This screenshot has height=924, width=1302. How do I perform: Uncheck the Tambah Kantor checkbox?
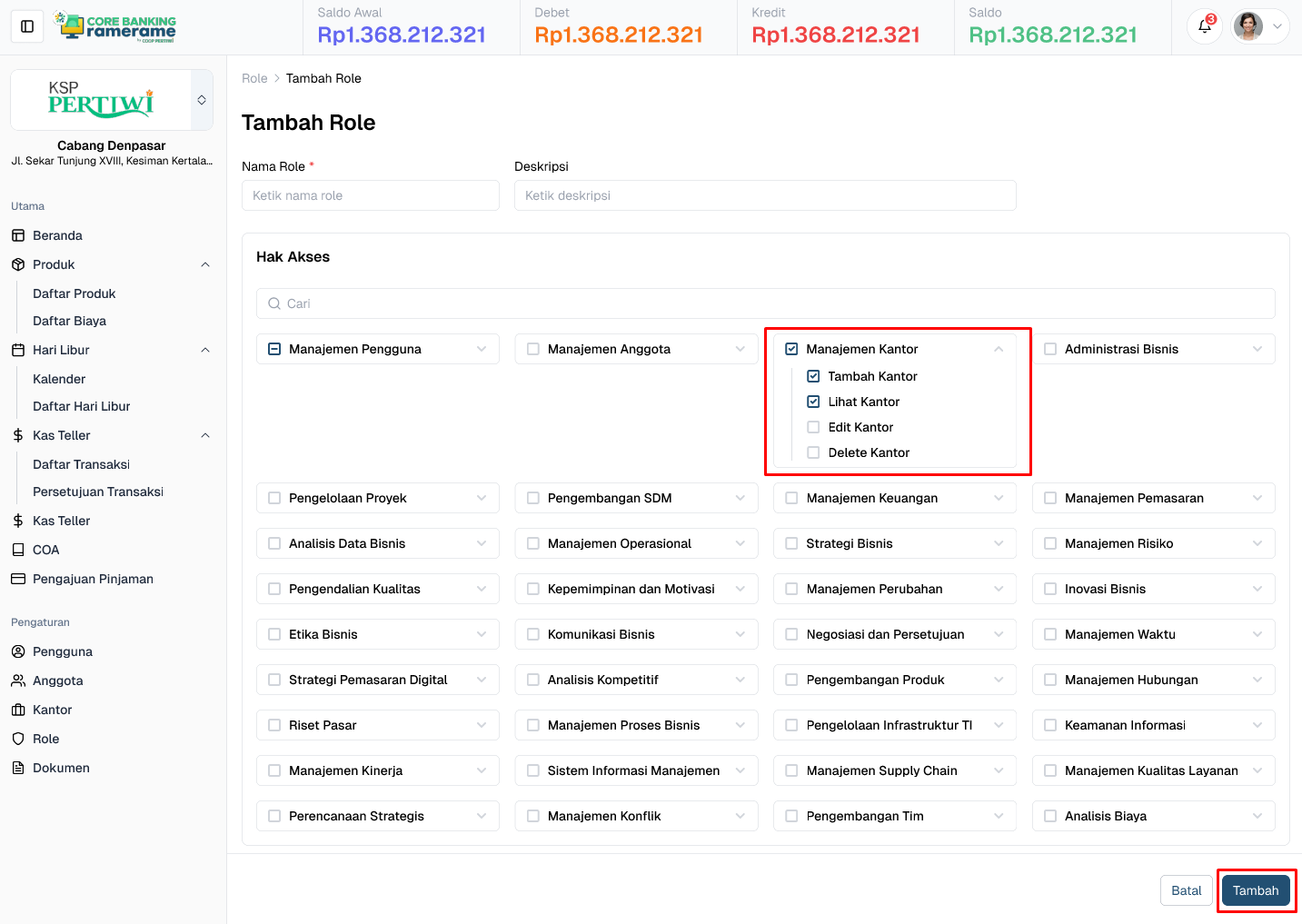point(813,376)
